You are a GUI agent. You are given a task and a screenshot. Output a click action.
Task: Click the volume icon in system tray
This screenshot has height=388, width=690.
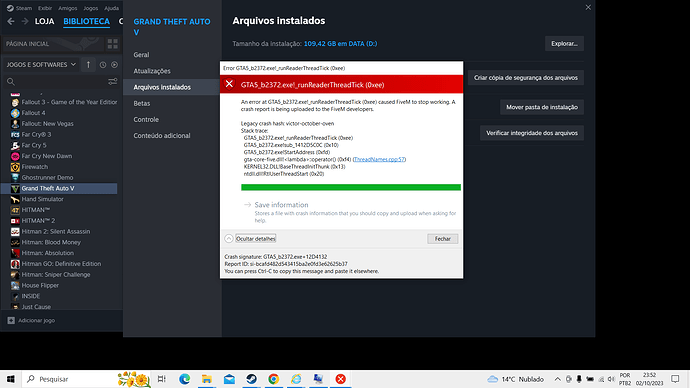pyautogui.click(x=611, y=379)
